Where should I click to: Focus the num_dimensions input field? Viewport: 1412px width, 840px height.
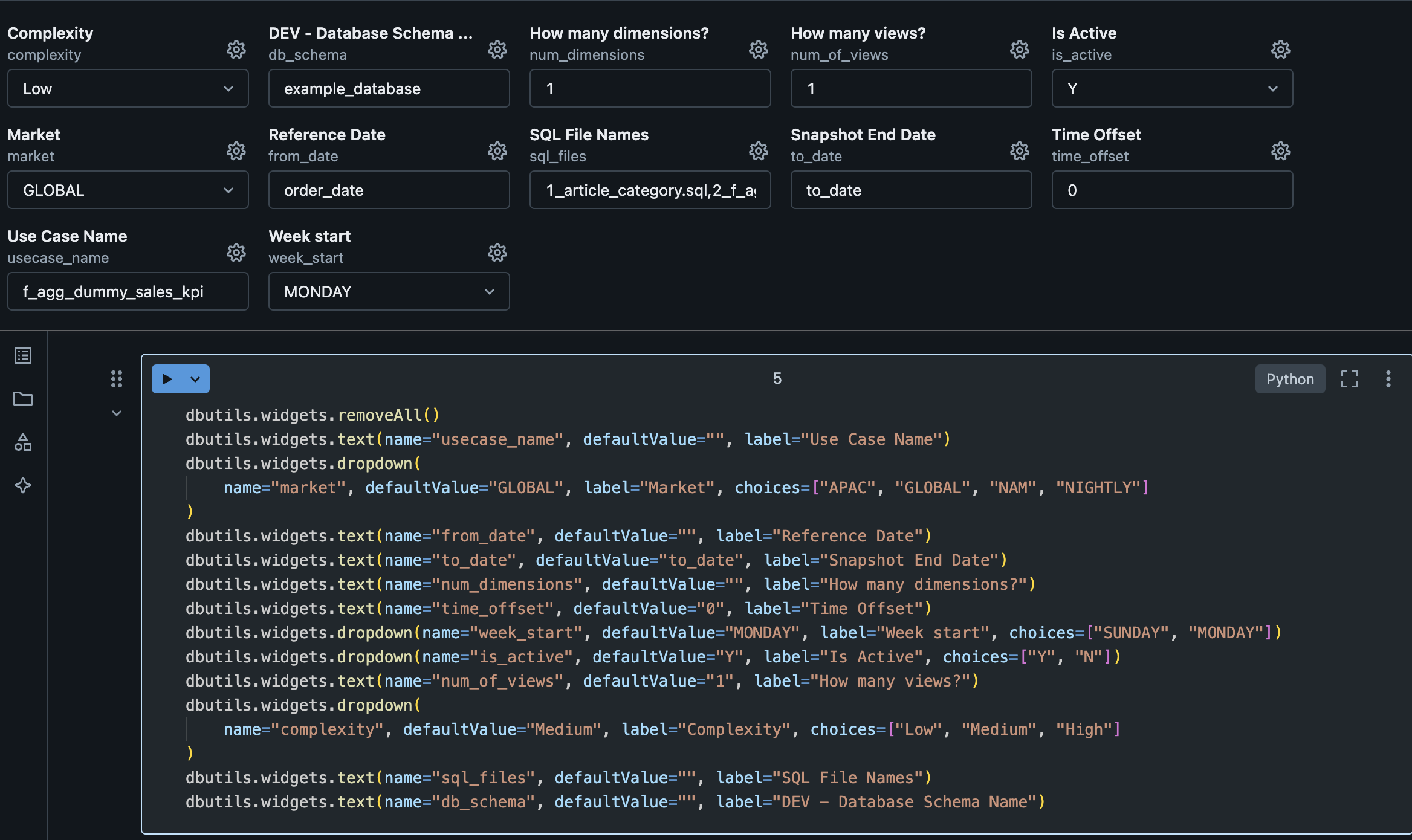[650, 89]
